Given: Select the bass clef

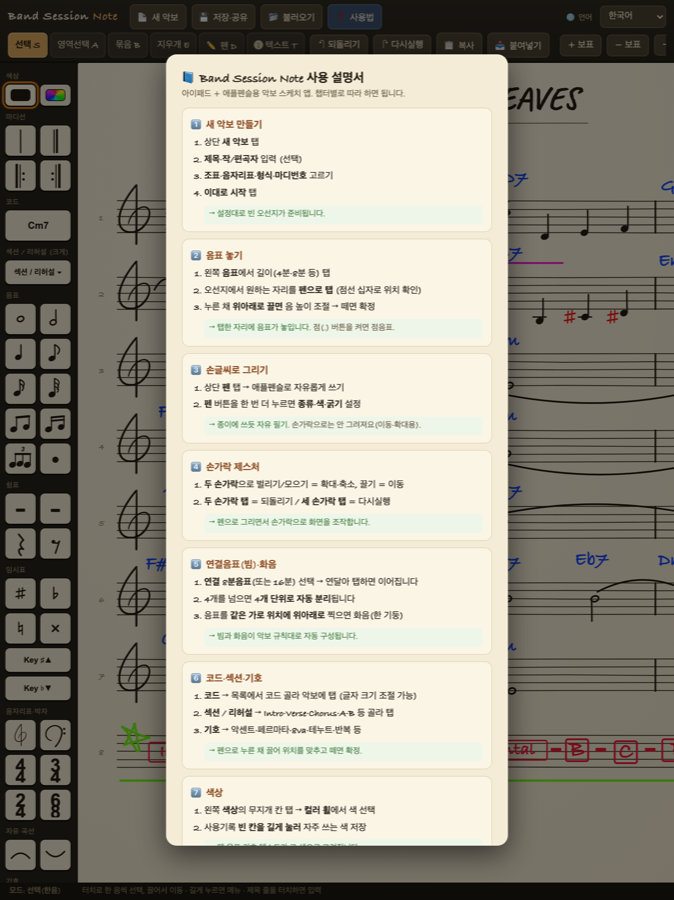Looking at the screenshot, I should coord(56,735).
